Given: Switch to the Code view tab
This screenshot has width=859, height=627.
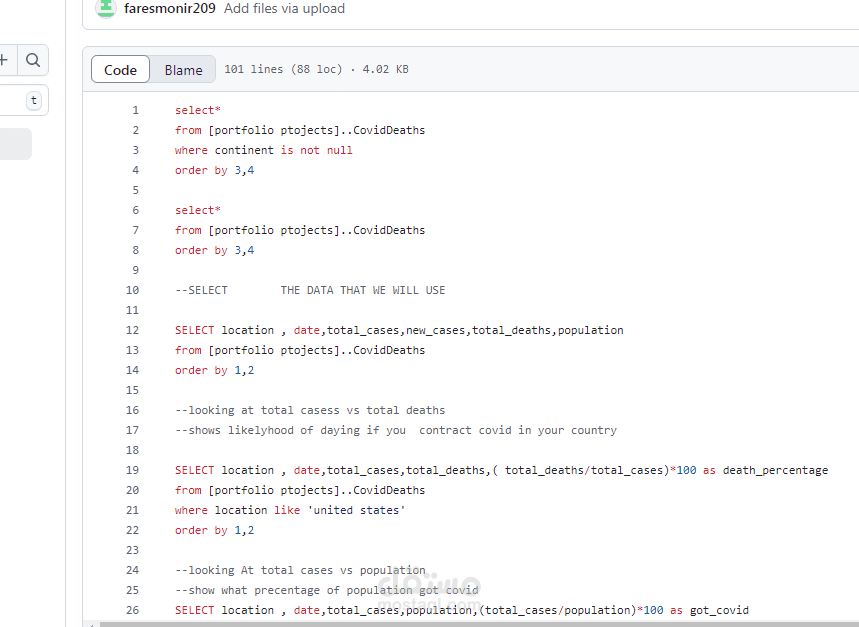Looking at the screenshot, I should point(120,70).
